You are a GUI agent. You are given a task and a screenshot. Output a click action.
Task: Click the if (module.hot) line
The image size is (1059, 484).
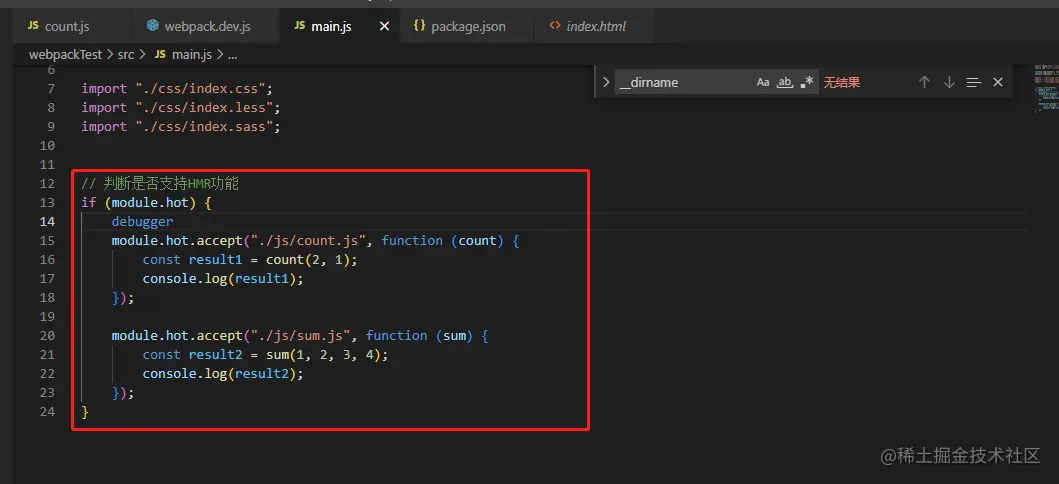tap(147, 203)
